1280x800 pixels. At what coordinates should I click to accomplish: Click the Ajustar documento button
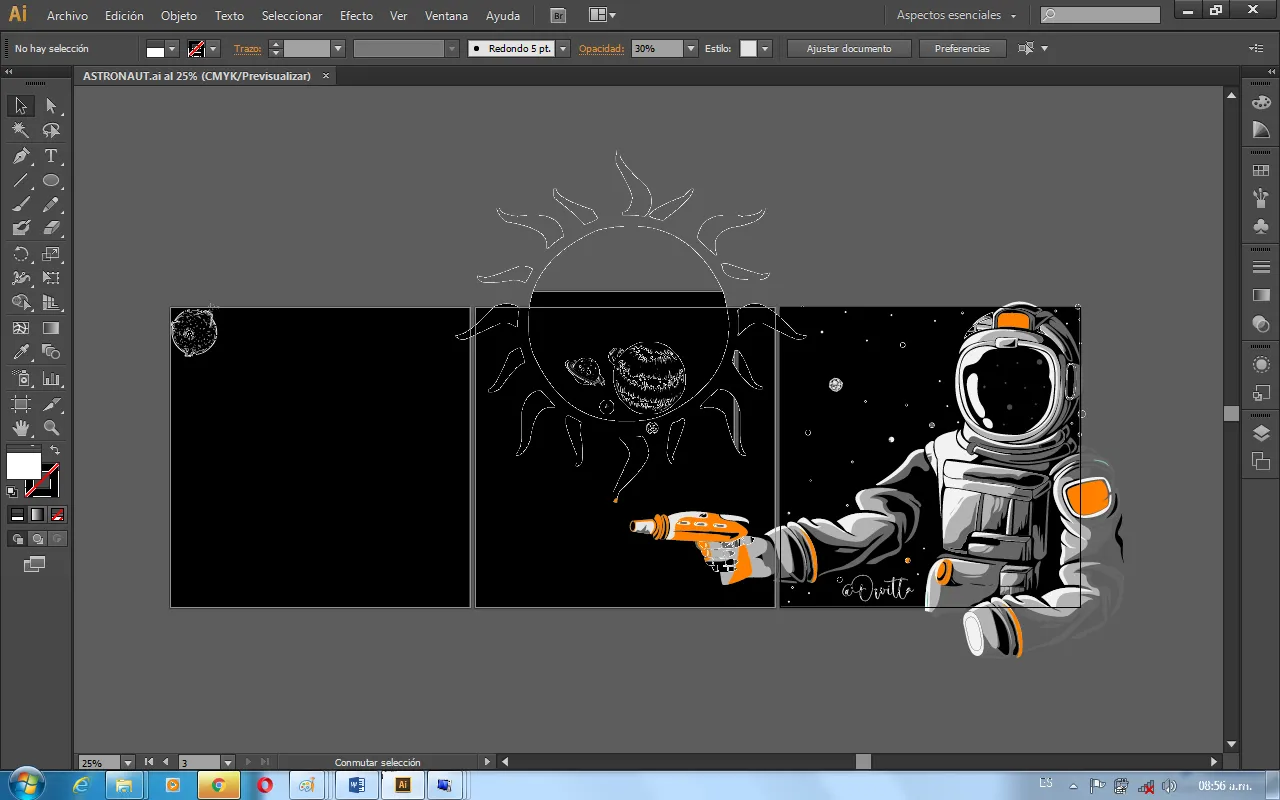(x=849, y=48)
